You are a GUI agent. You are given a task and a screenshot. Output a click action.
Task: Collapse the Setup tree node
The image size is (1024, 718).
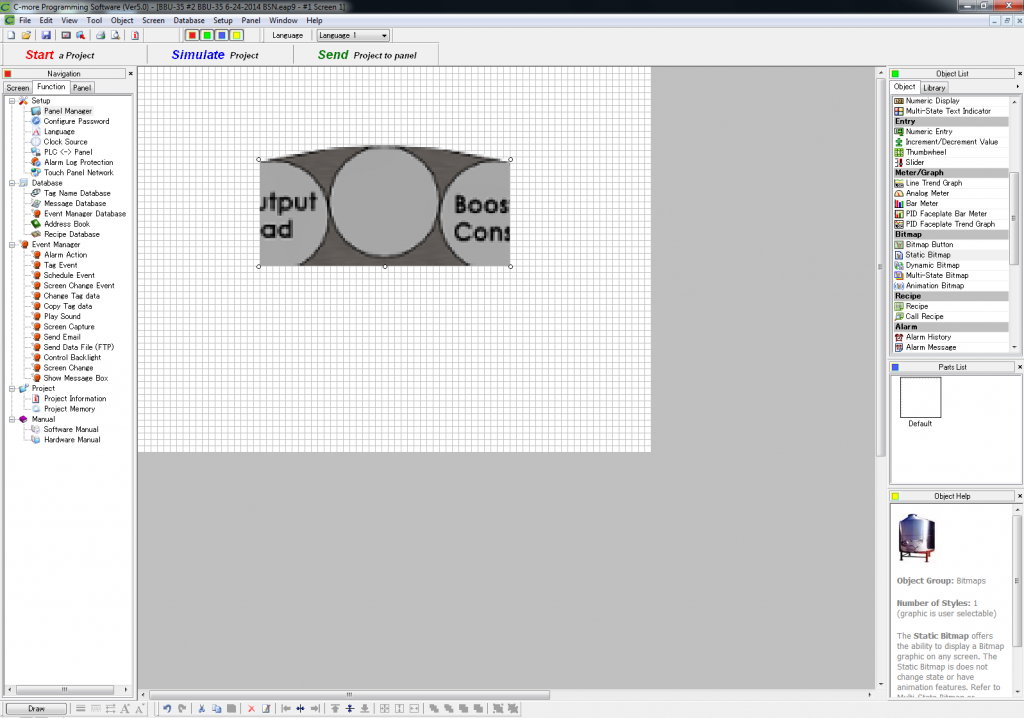[10, 100]
